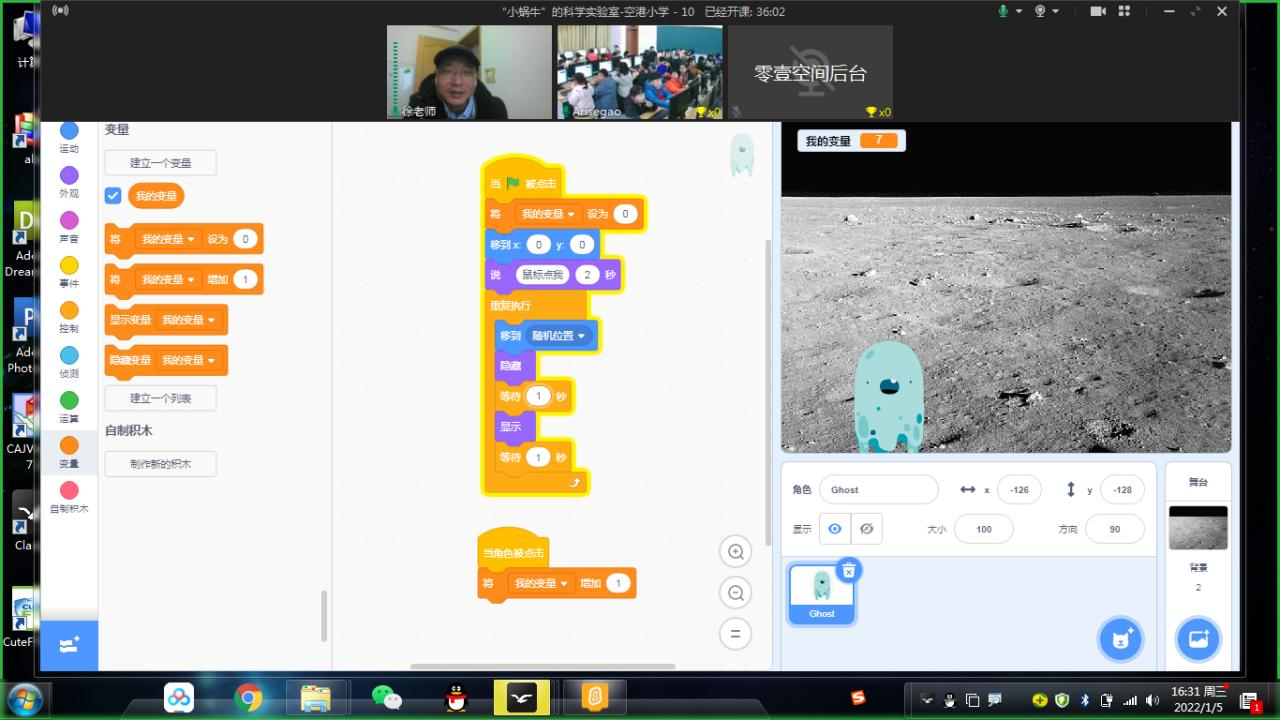1280x720 pixels.
Task: Click the choose a sprite cat button
Action: pyautogui.click(x=1121, y=640)
